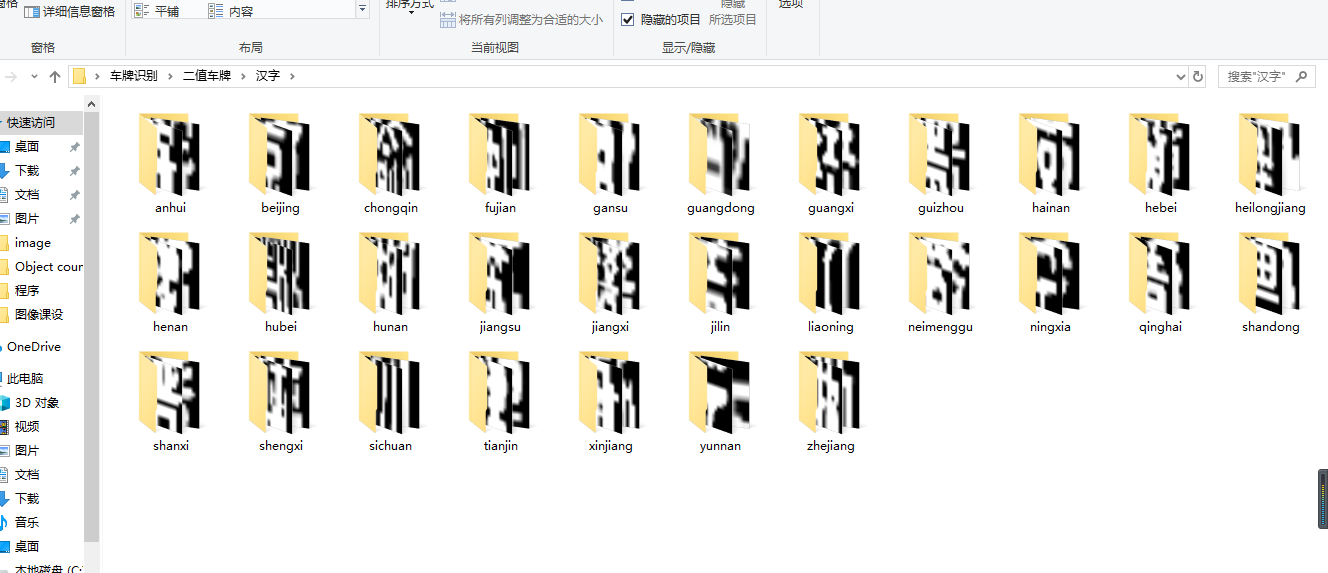Select the heilongjiang folder icon
The width and height of the screenshot is (1328, 573).
coord(1270,155)
